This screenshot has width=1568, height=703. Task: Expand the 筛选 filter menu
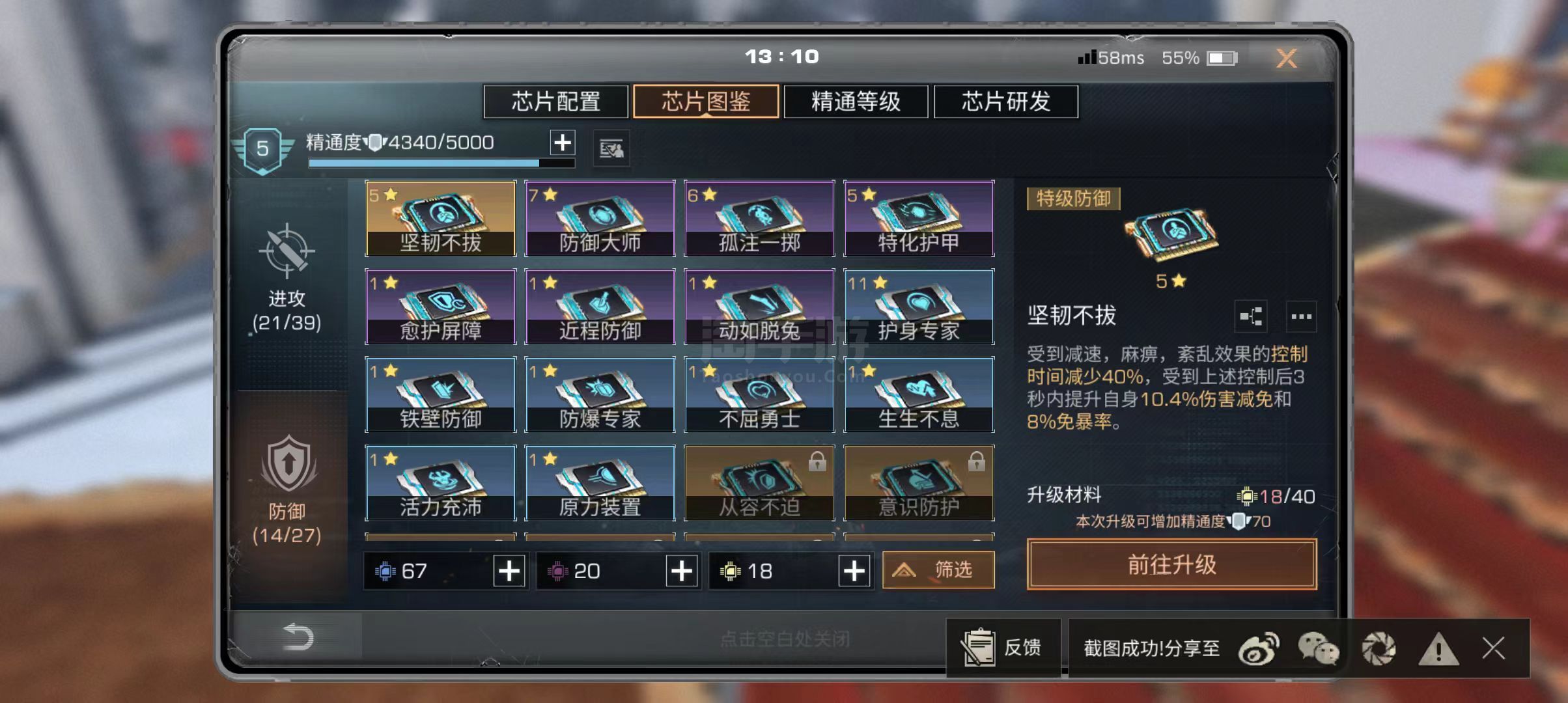[x=938, y=570]
